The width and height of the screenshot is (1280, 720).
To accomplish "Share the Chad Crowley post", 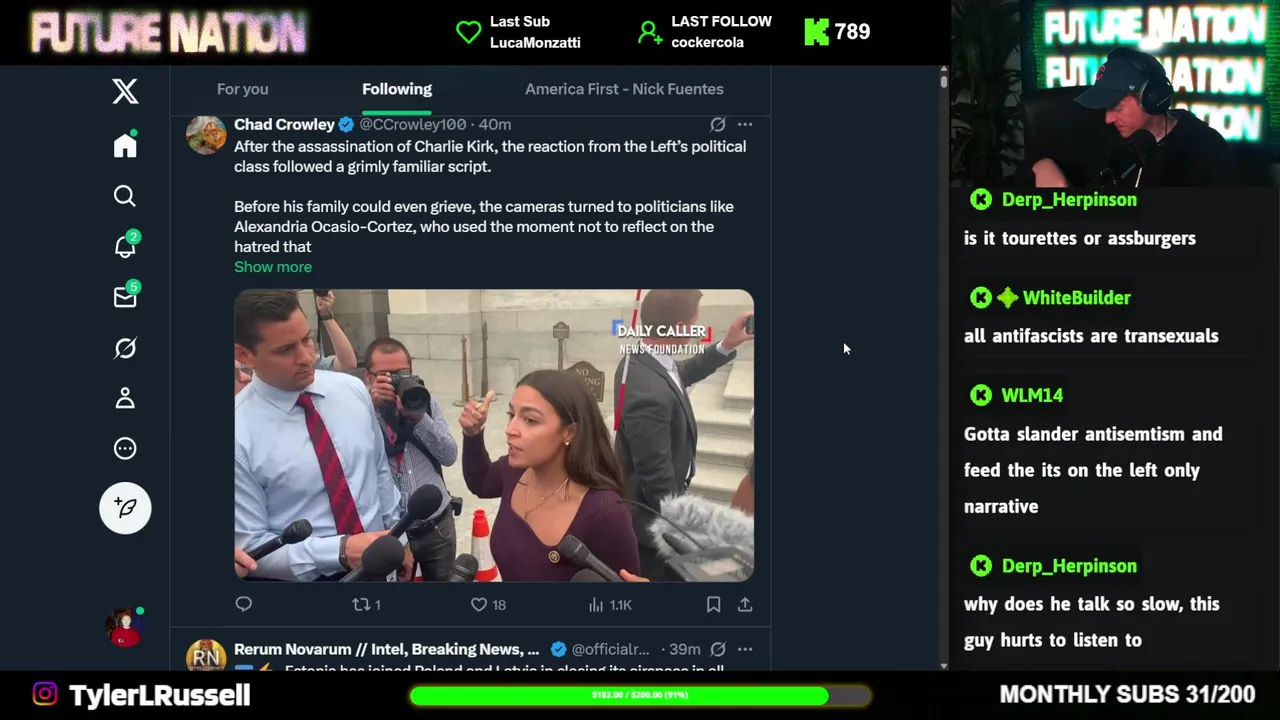I will tap(745, 604).
